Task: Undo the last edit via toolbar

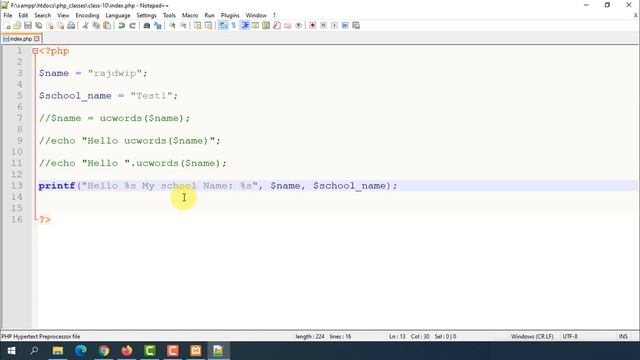Action: coord(121,25)
